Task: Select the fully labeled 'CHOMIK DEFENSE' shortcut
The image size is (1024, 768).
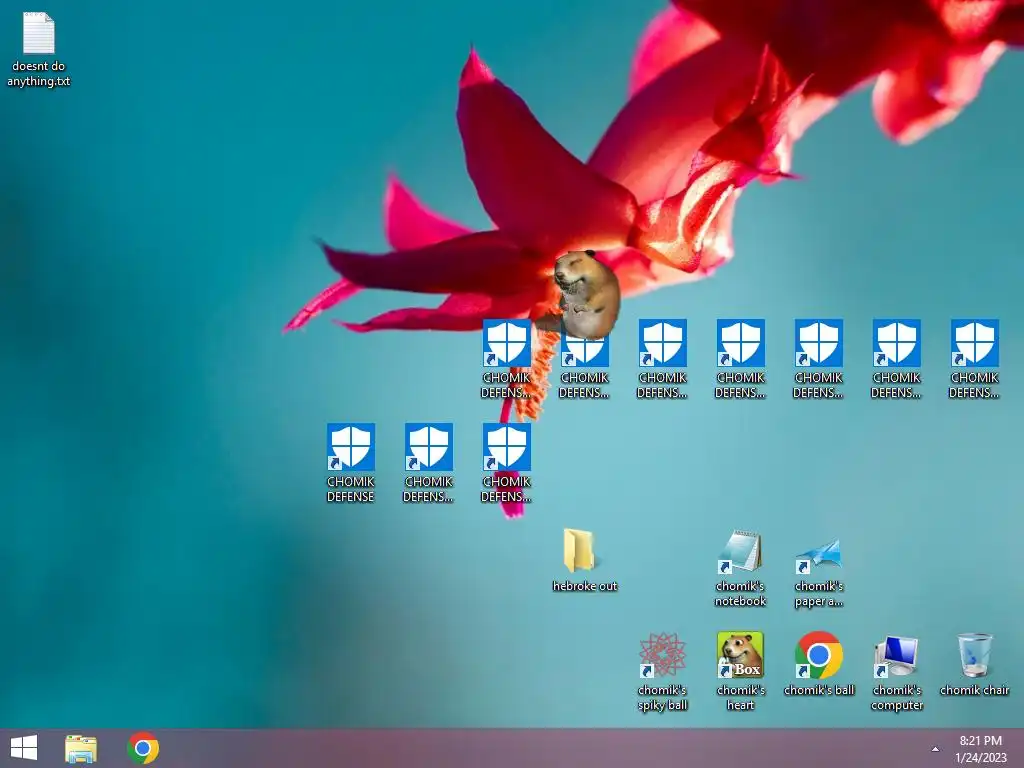Action: click(x=351, y=463)
